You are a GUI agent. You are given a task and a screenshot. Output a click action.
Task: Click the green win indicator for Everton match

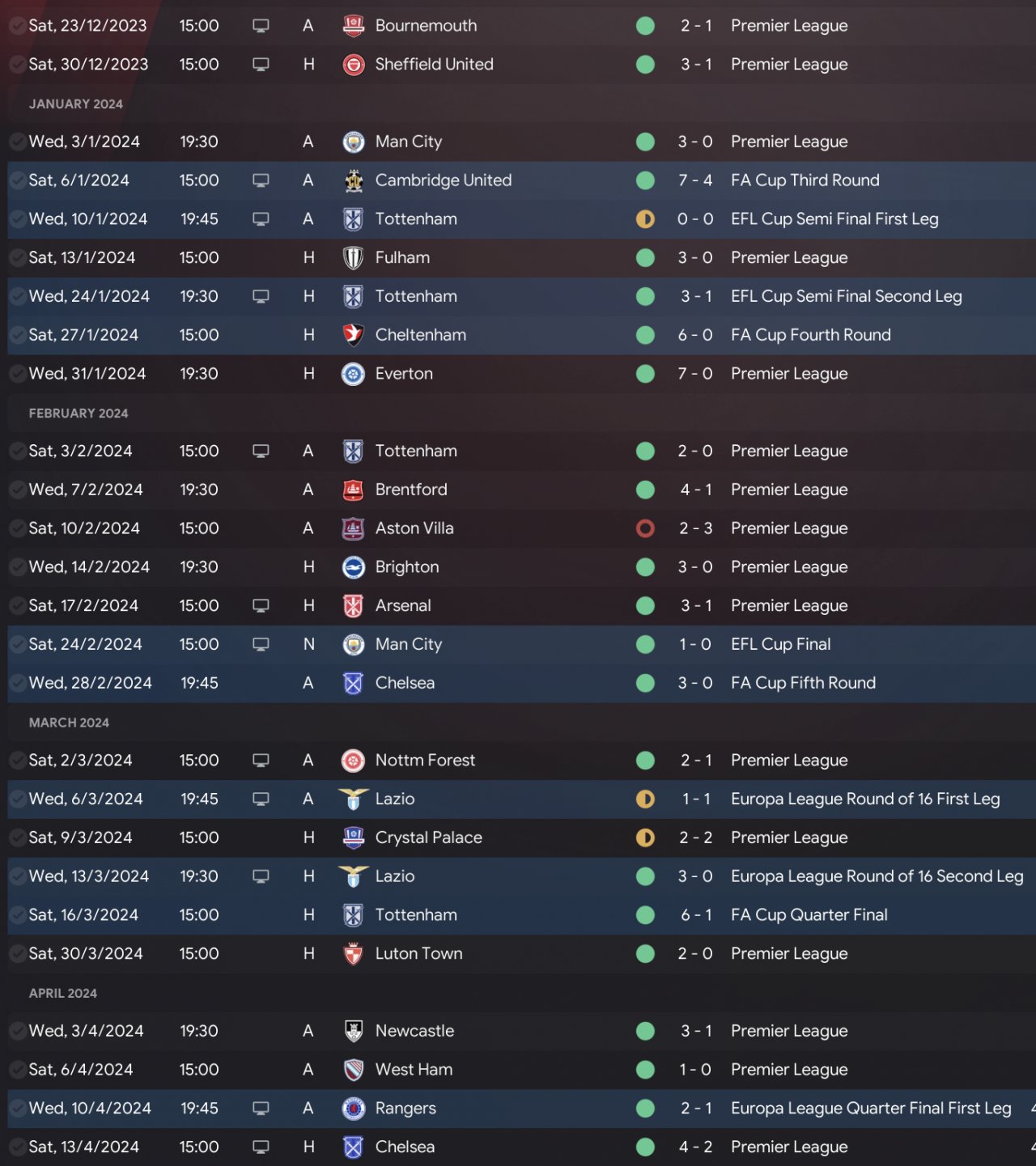coord(645,374)
